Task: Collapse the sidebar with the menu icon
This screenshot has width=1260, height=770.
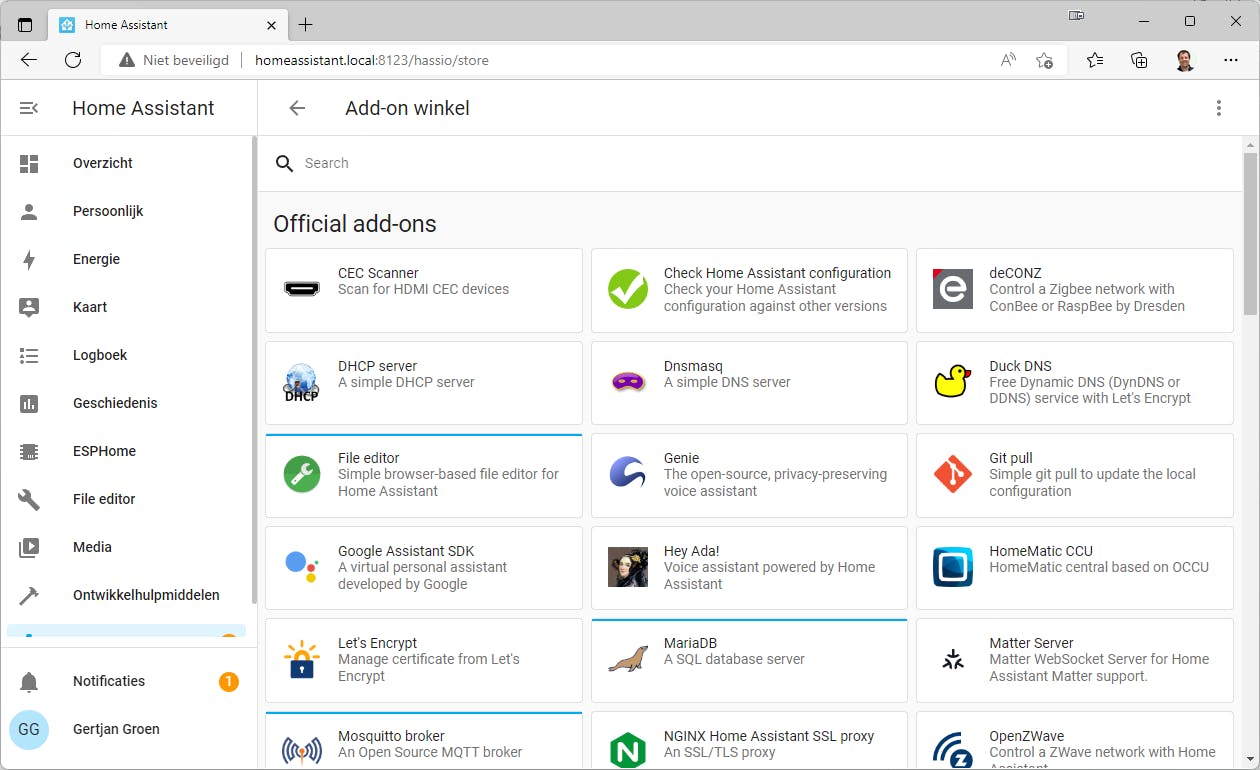Action: (29, 108)
